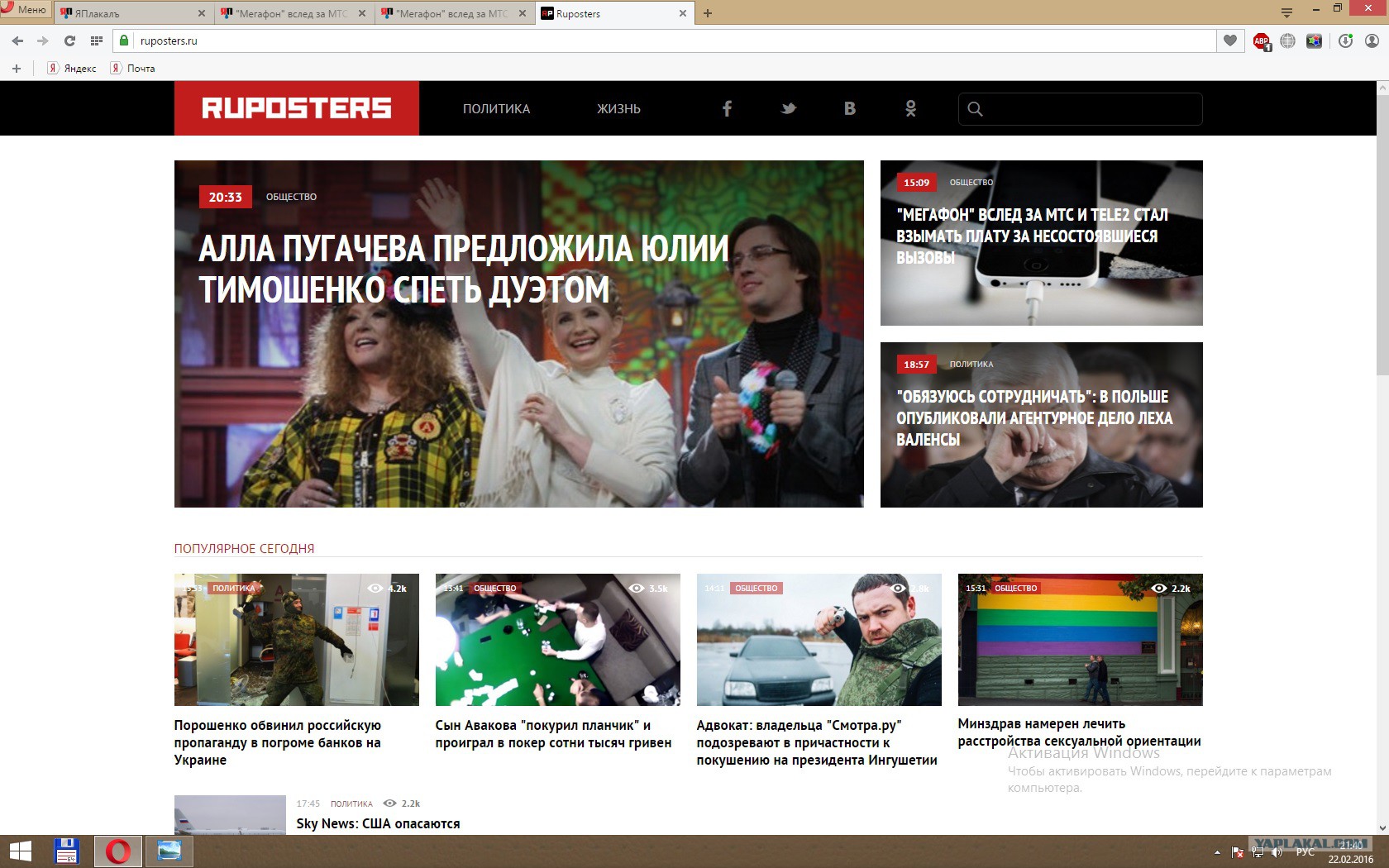Viewport: 1389px width, 868px height.
Task: Open the ПОЛИТИКА label on the Валенса story
Action: point(971,364)
